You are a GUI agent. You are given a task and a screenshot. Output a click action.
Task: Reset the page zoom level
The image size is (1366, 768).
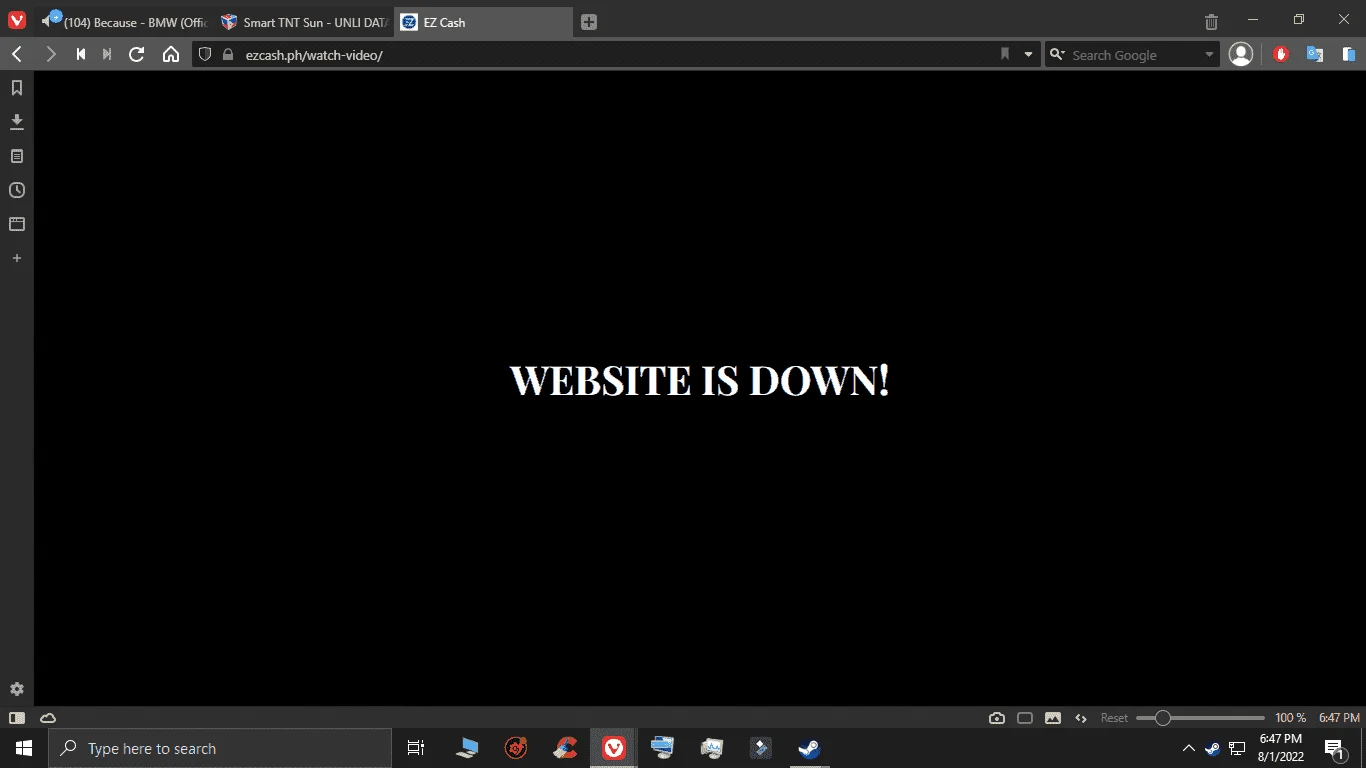[x=1114, y=718]
